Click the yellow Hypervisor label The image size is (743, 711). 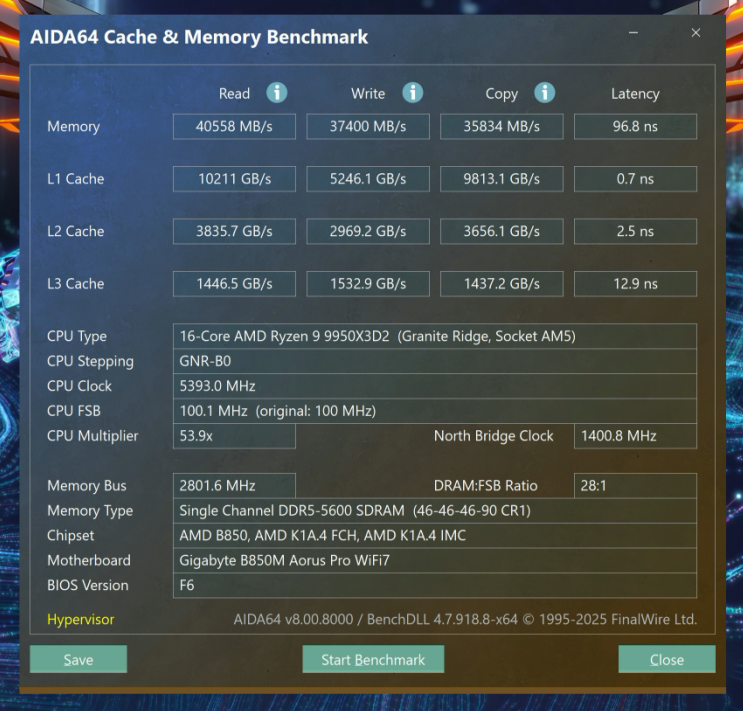pyautogui.click(x=81, y=620)
